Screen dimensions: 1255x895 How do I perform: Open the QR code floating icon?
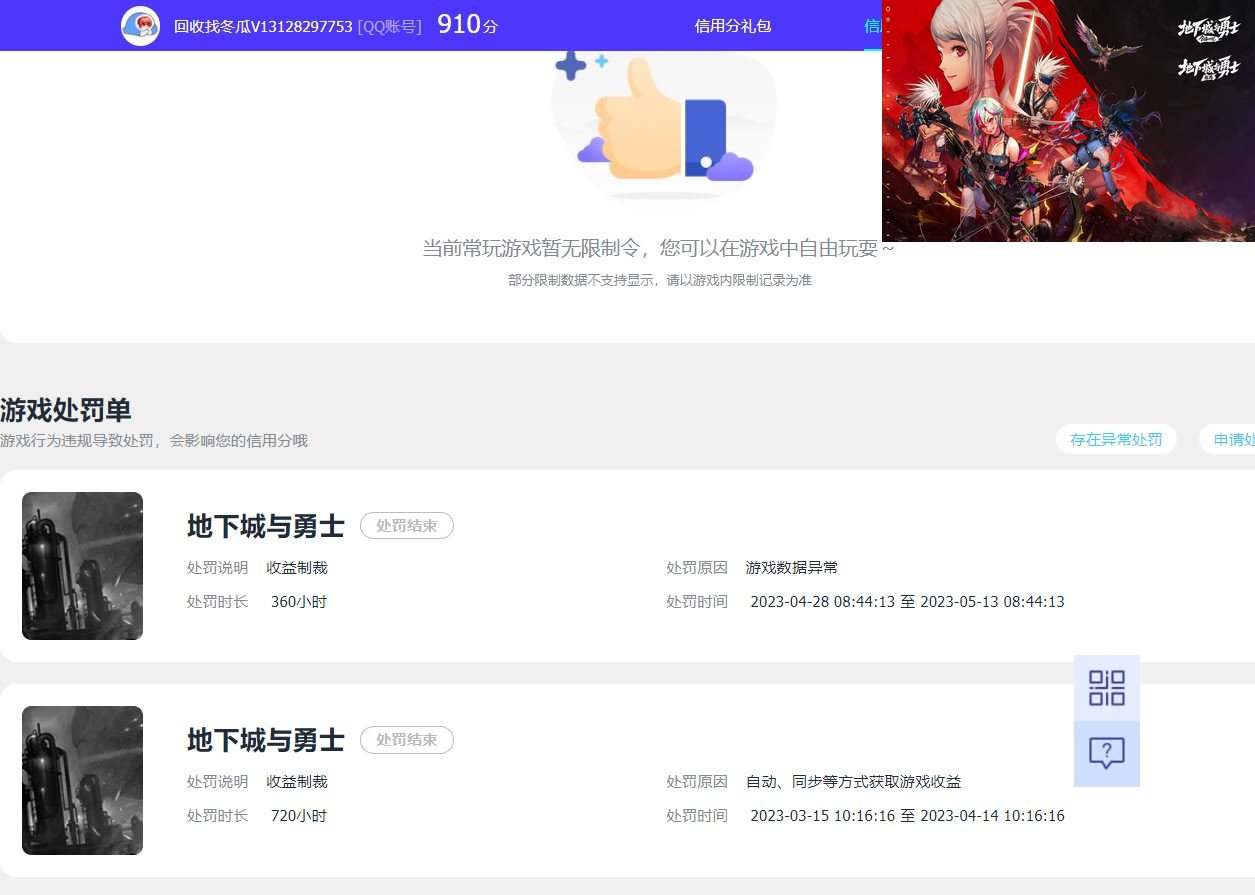coord(1107,688)
